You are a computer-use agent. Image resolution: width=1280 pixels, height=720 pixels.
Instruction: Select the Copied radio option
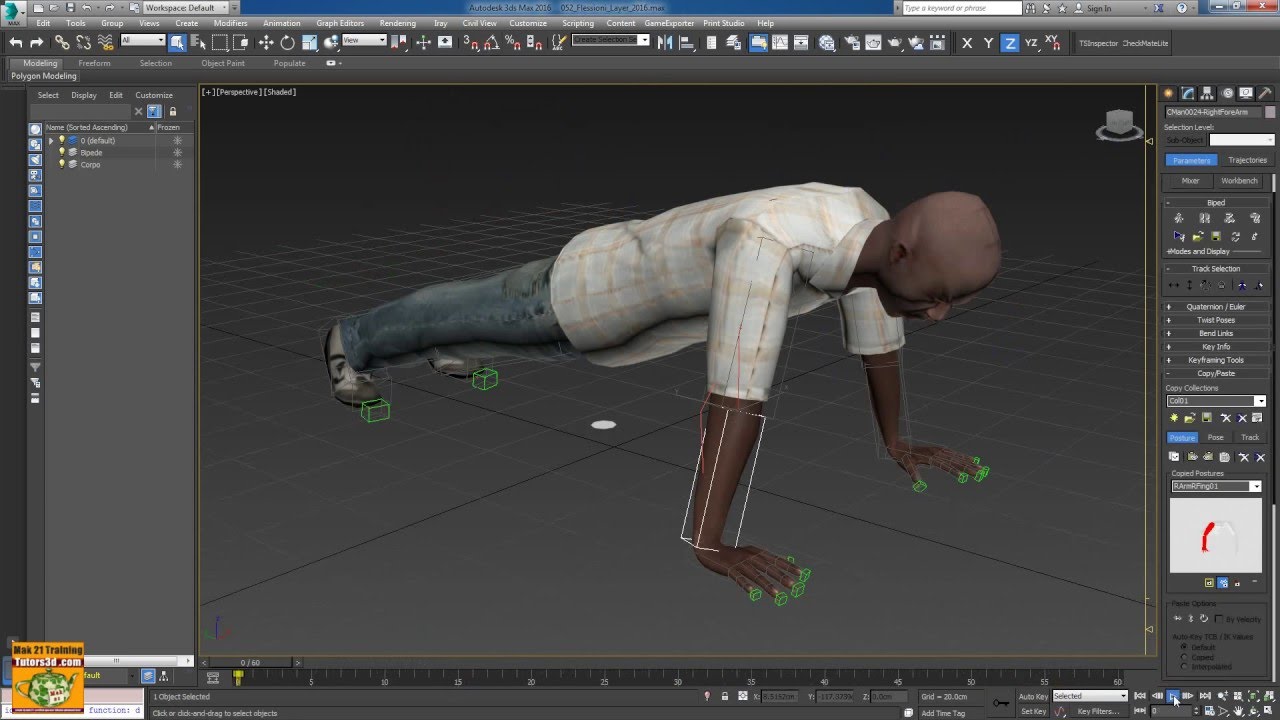(1185, 657)
